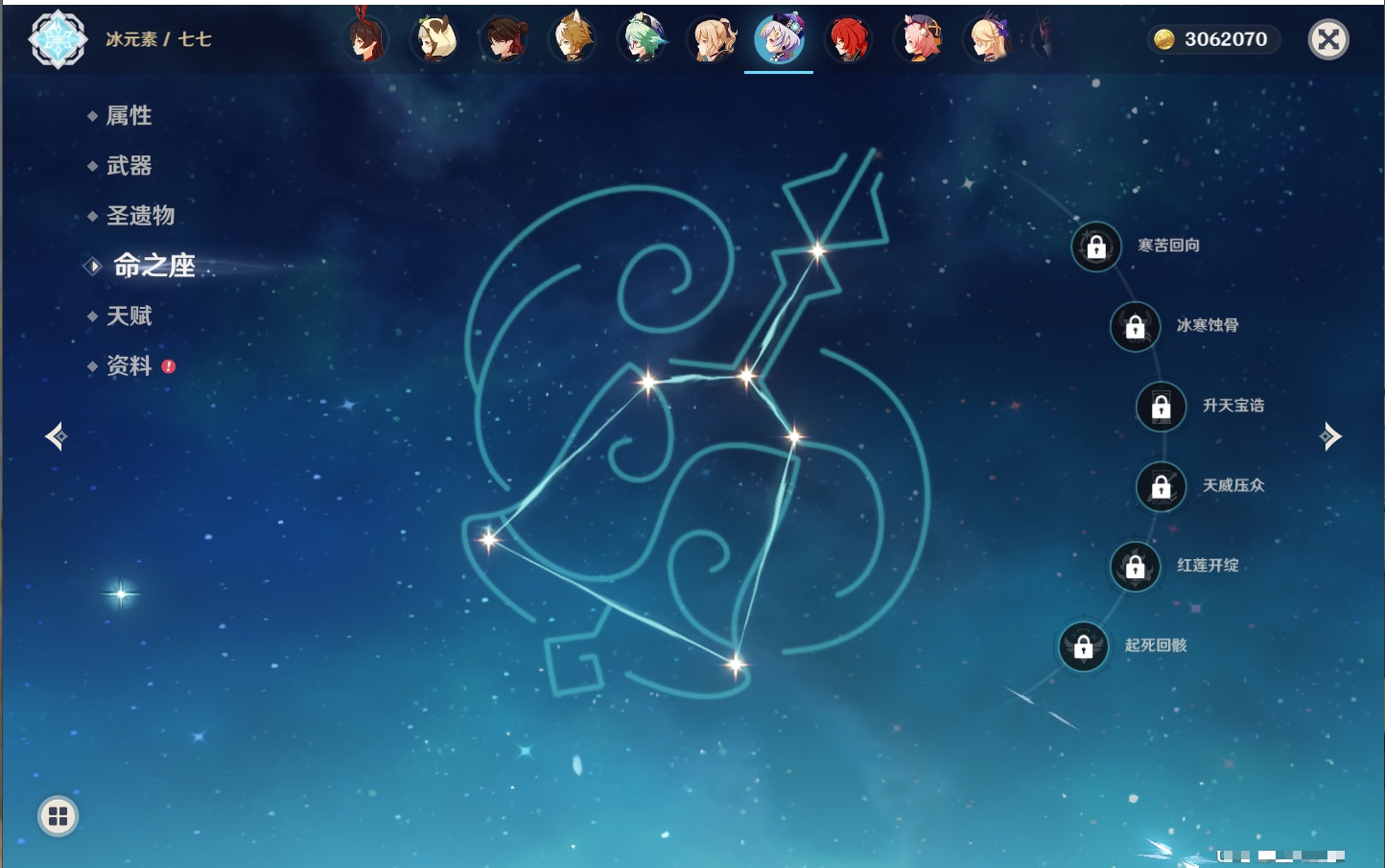Click the 冰元素 / 七七 title text
The image size is (1385, 868).
(x=158, y=39)
